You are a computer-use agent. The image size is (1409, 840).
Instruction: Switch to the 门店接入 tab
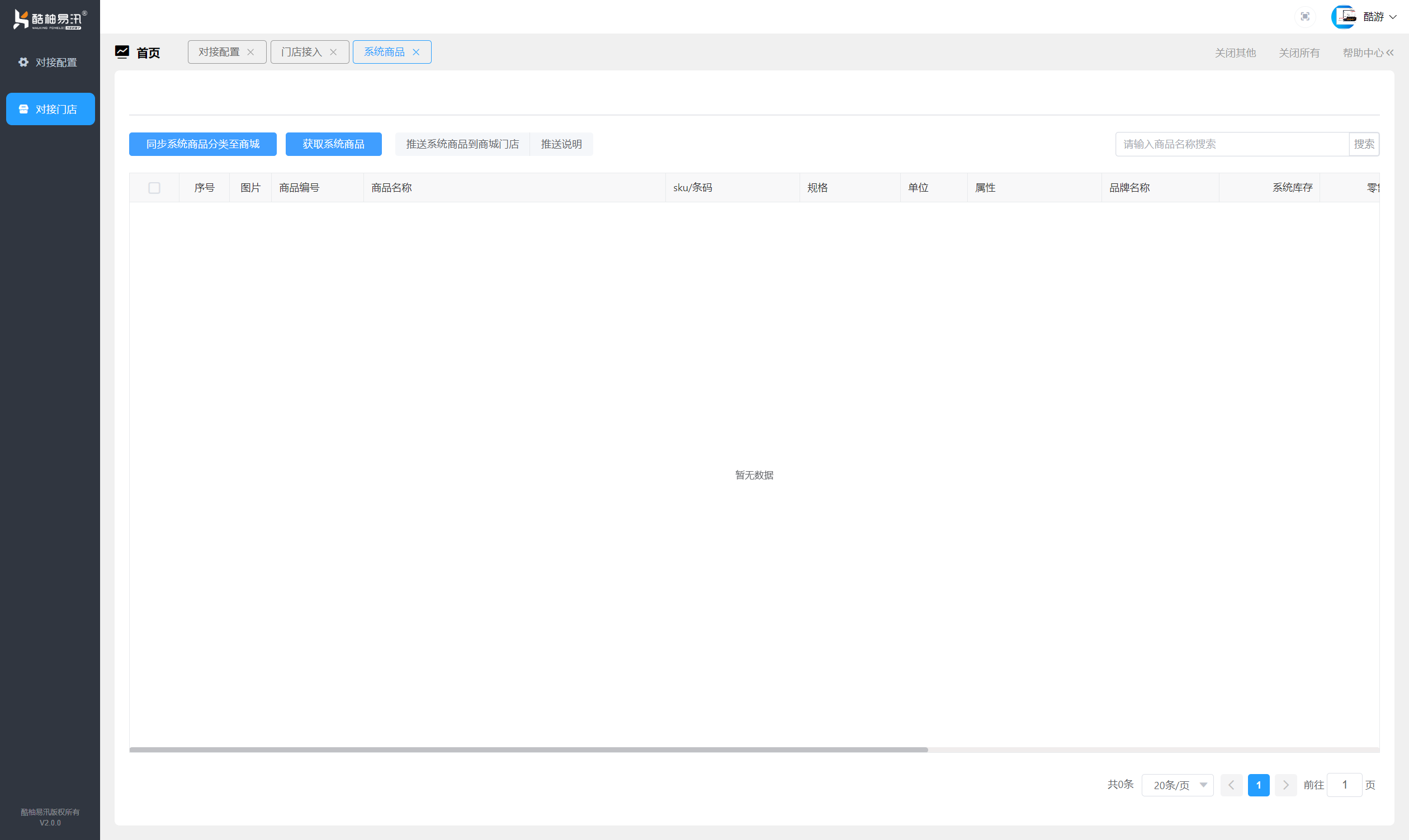[x=301, y=52]
